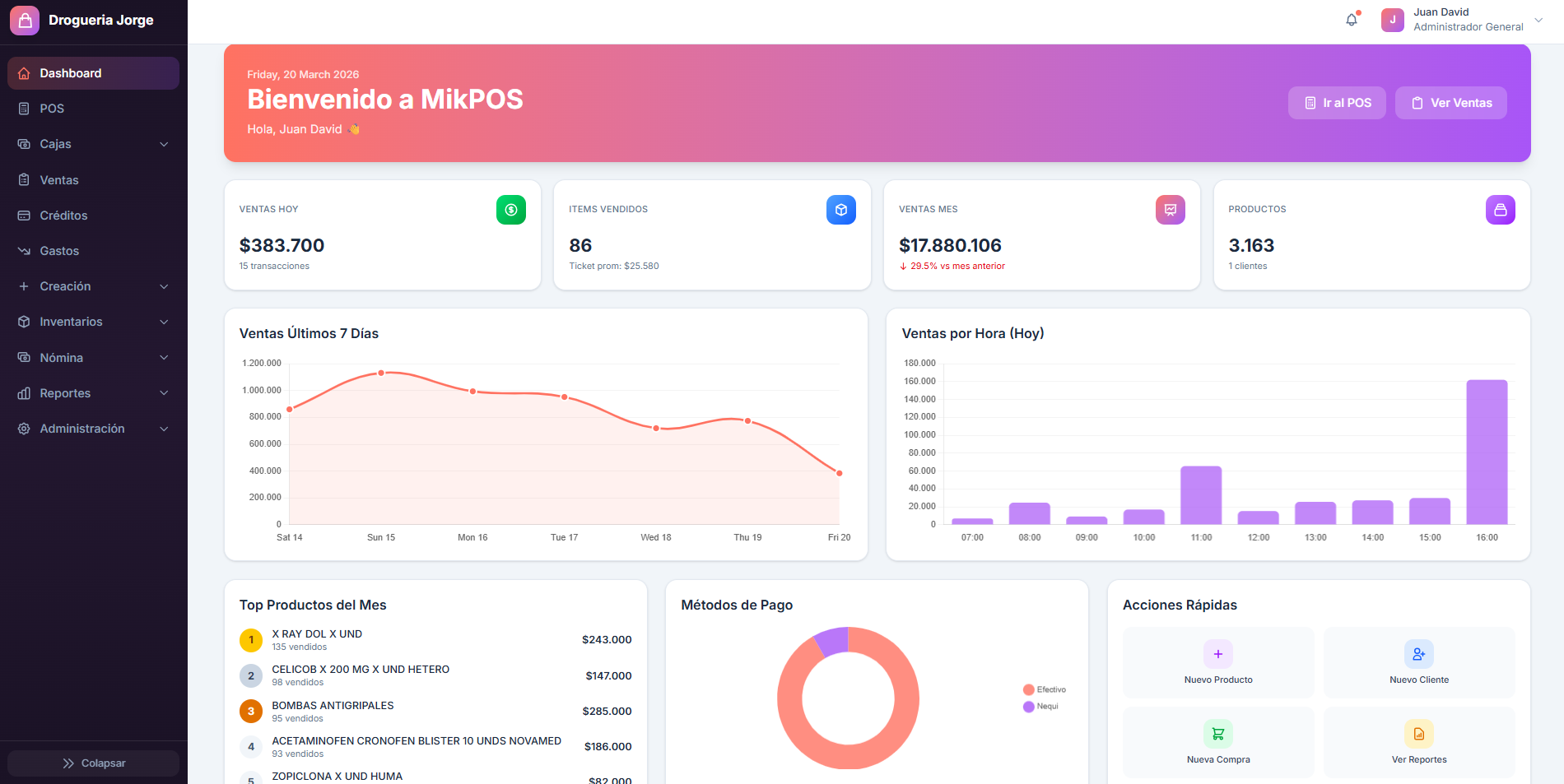
Task: Toggle Nequi in the payment methods legend
Action: (1042, 706)
